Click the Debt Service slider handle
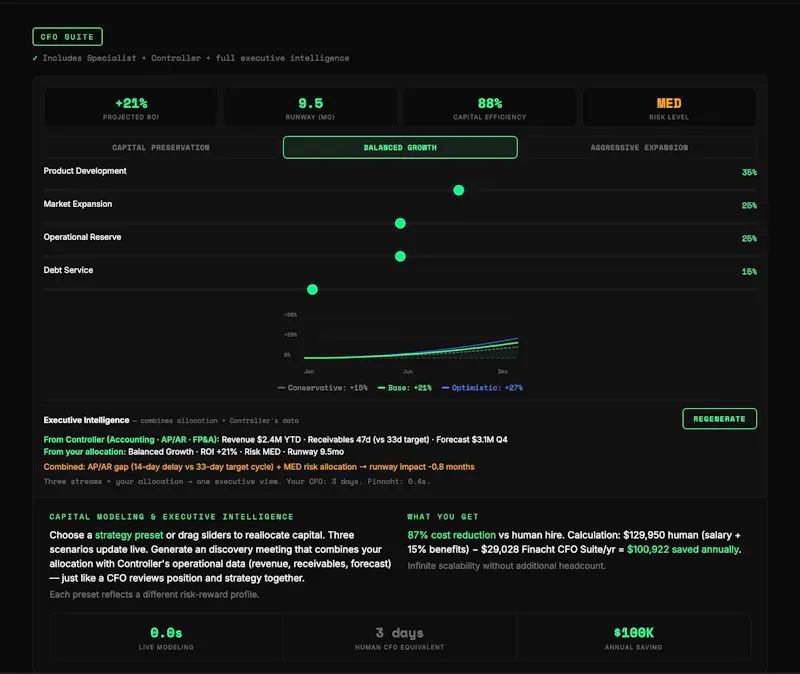Screen dimensions: 800x674 click(313, 290)
